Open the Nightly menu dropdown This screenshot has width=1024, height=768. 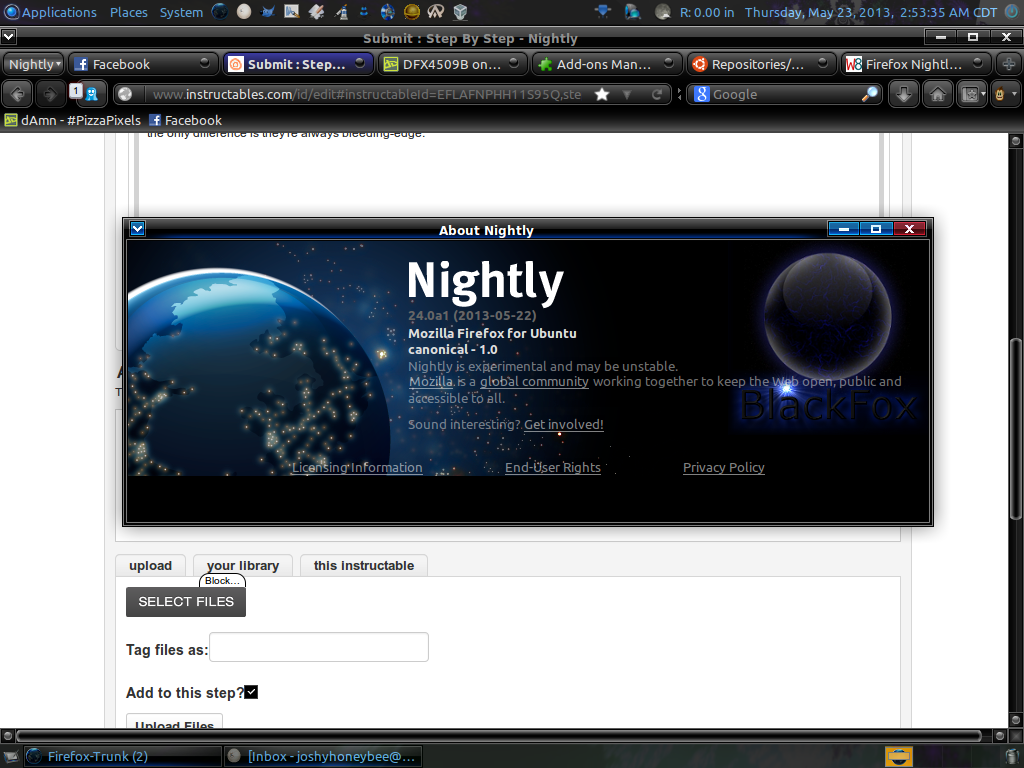tap(33, 64)
